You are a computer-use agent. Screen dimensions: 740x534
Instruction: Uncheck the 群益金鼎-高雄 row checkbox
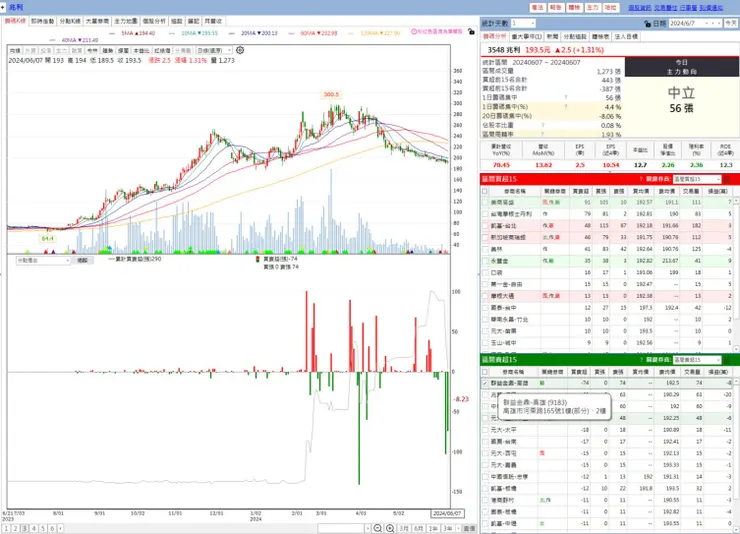click(485, 383)
